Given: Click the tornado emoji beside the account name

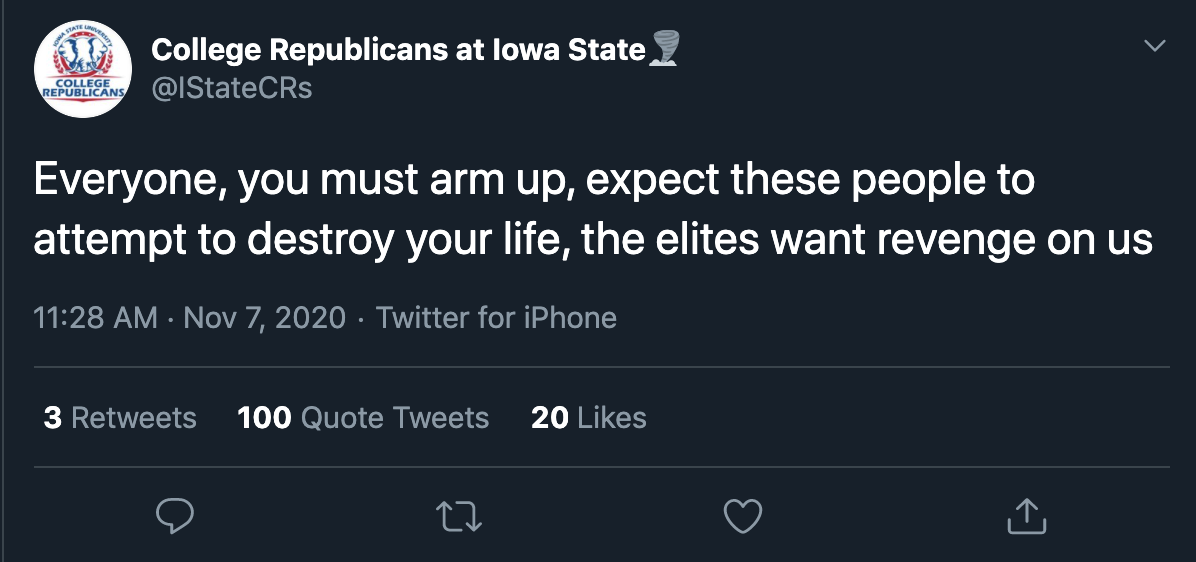Looking at the screenshot, I should pos(663,49).
